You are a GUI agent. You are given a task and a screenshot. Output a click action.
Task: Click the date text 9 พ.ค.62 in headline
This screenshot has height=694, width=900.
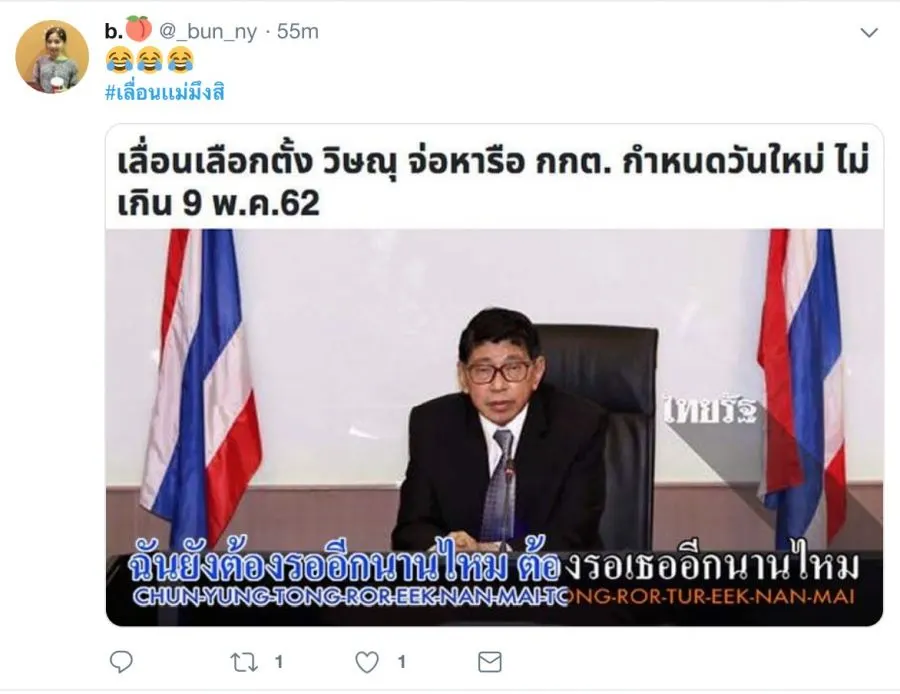coord(250,203)
